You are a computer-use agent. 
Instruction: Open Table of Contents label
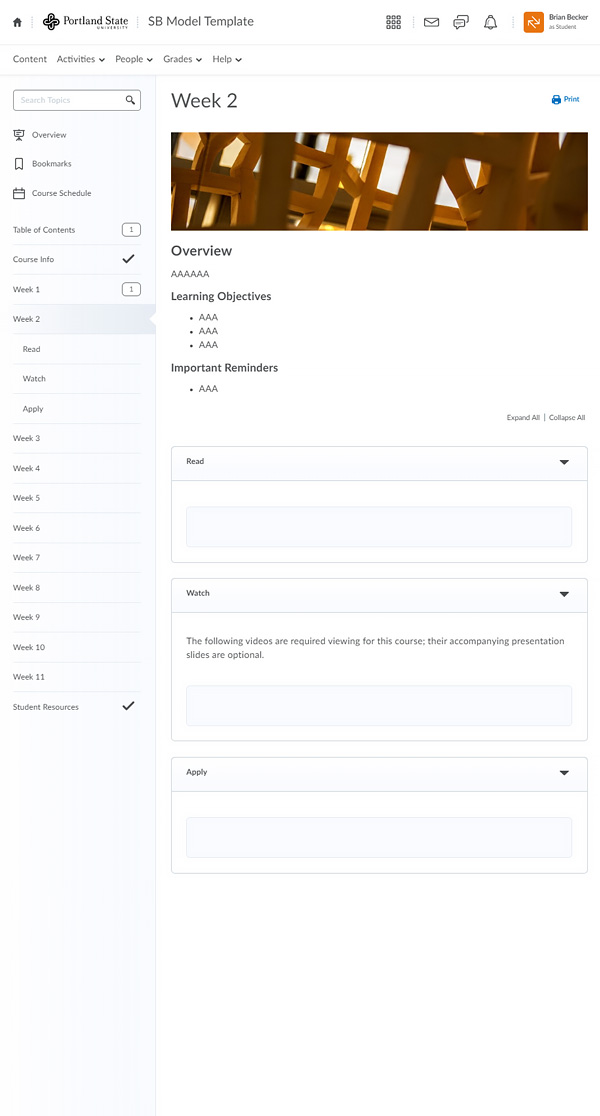(x=44, y=230)
